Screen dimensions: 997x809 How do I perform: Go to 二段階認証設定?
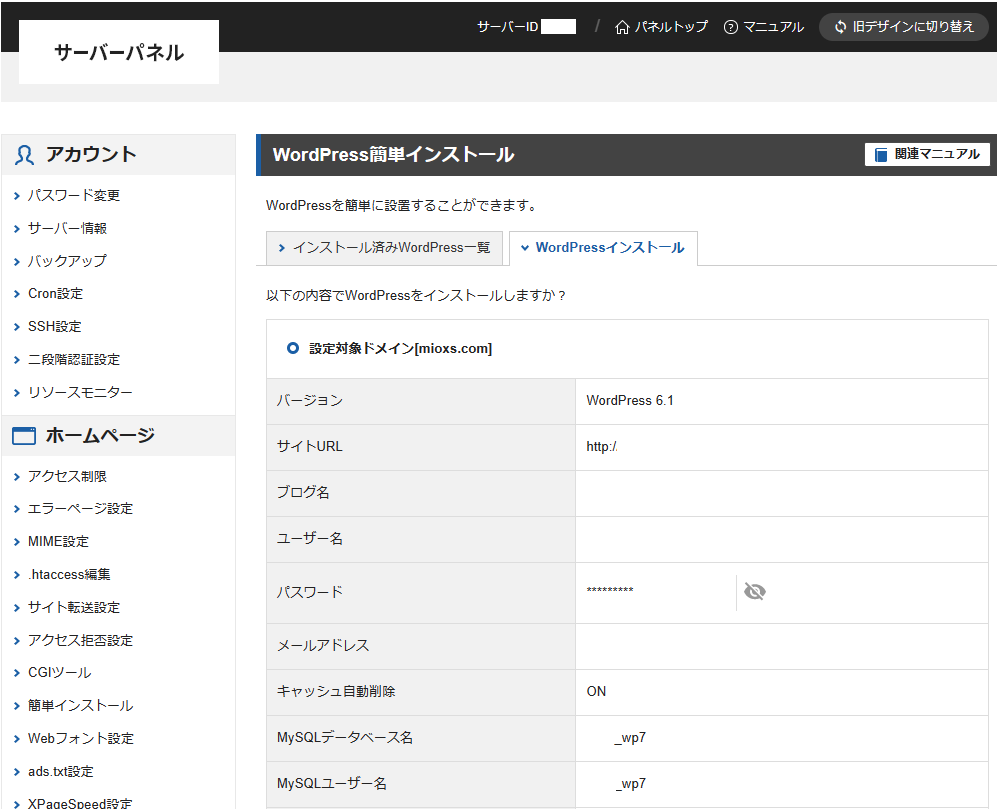(74, 360)
